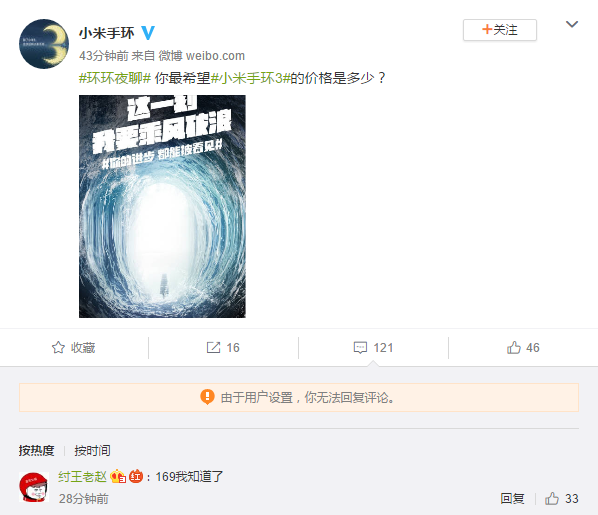
Task: Expand the post options chevron menu
Action: pyautogui.click(x=572, y=24)
